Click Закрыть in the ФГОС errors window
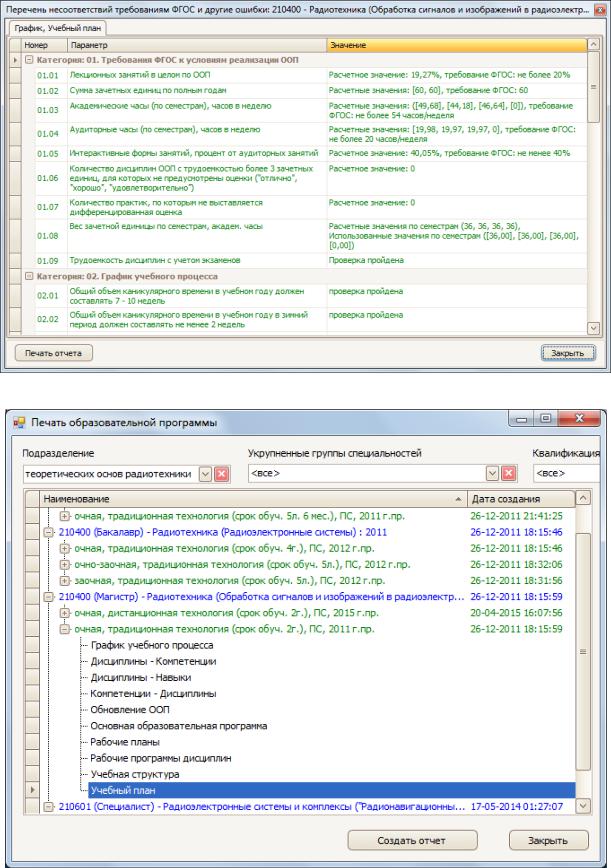Viewport: 611px width, 868px height. [x=568, y=353]
